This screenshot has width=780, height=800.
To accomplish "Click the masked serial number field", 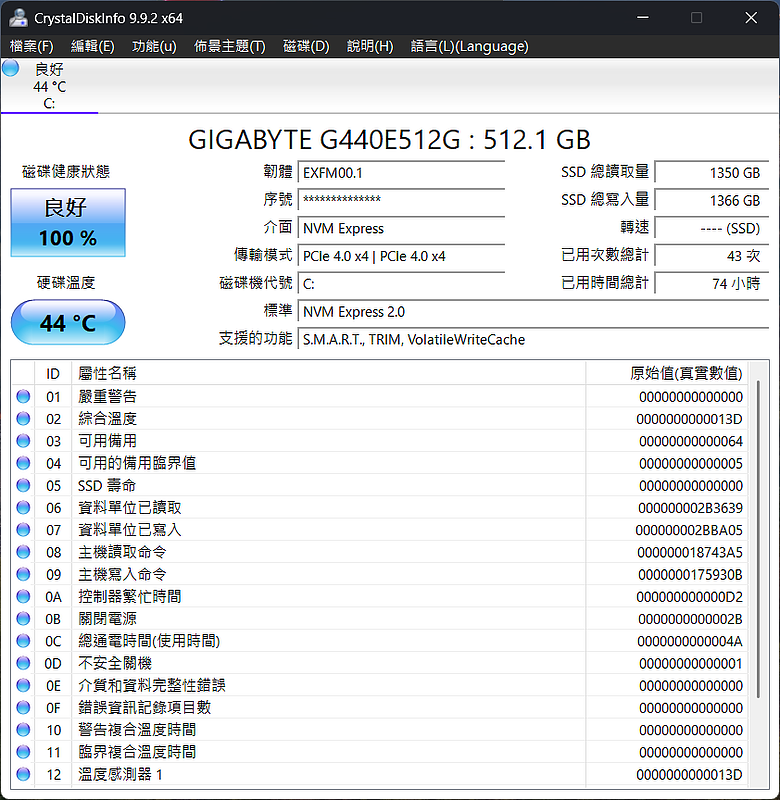I will tap(401, 200).
